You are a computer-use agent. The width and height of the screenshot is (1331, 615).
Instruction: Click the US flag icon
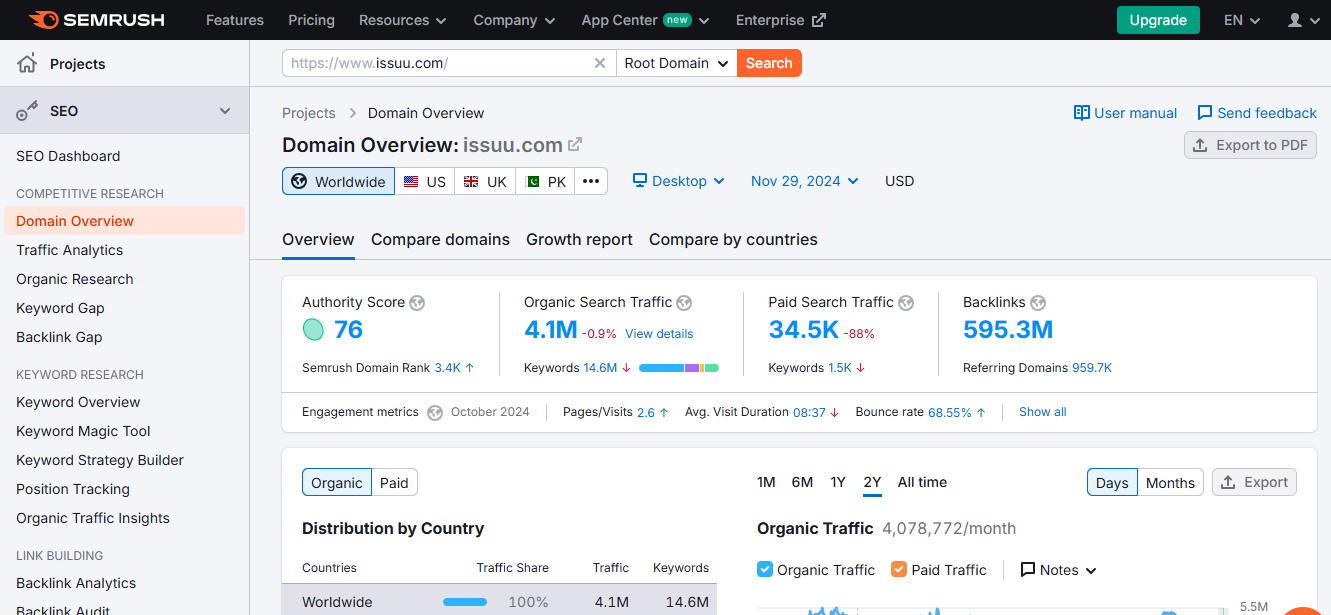pyautogui.click(x=411, y=182)
